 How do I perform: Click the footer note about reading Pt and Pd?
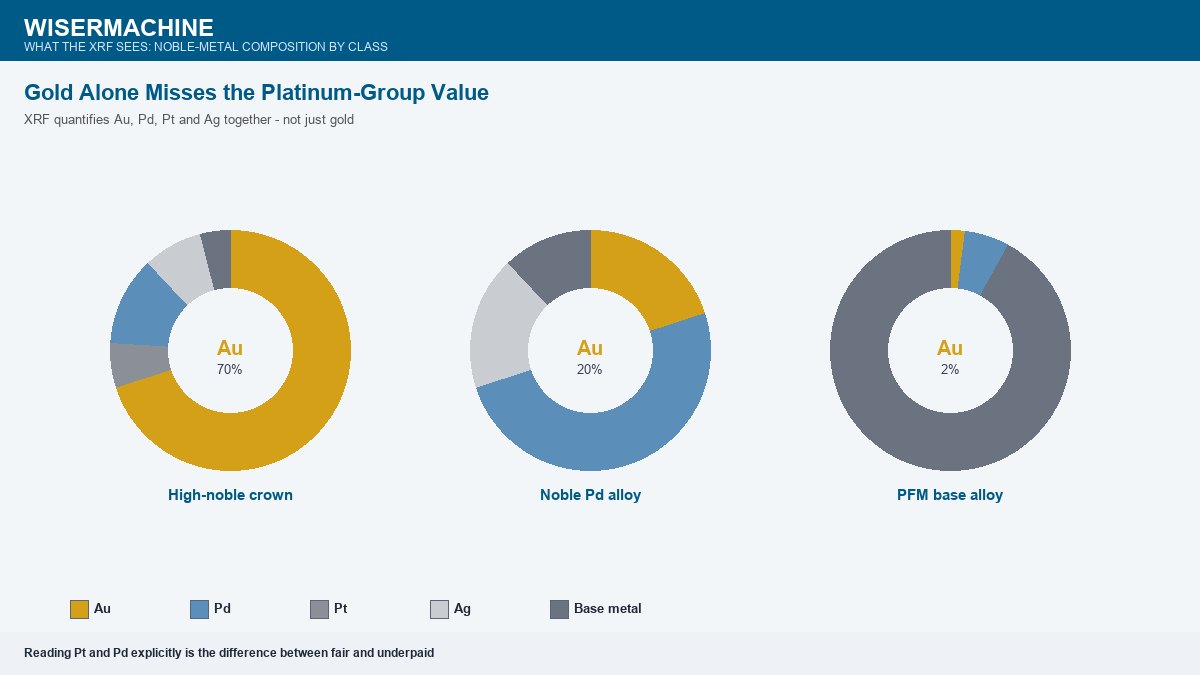(x=229, y=653)
